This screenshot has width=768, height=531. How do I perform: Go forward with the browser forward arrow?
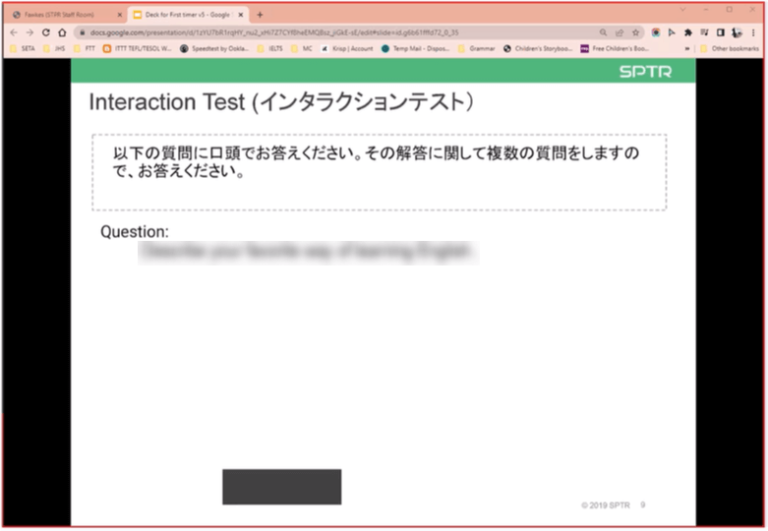click(x=30, y=32)
